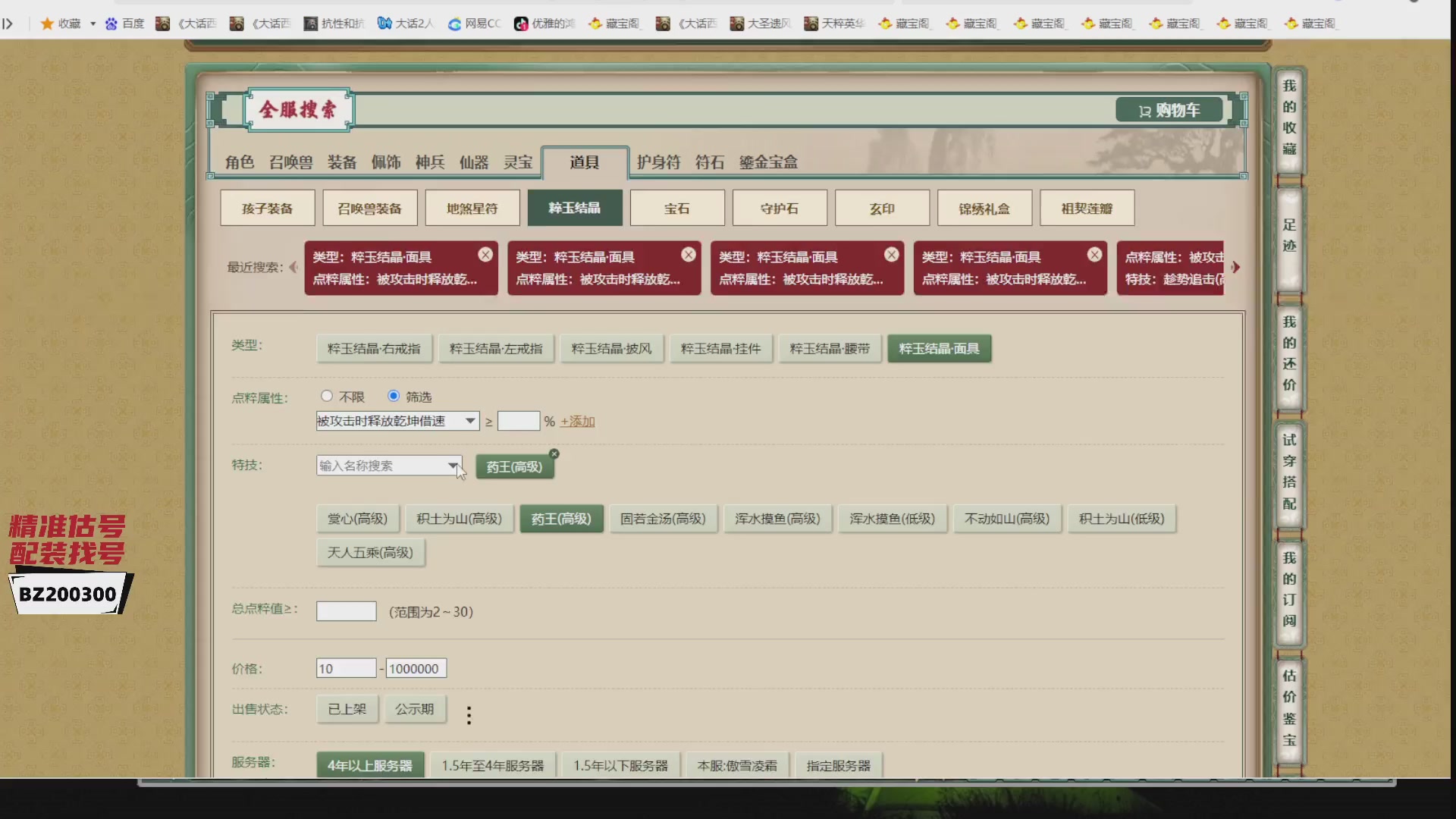1456x819 pixels.
Task: Open 被攻击时释放乾坤借速 attribute dropdown
Action: point(397,421)
